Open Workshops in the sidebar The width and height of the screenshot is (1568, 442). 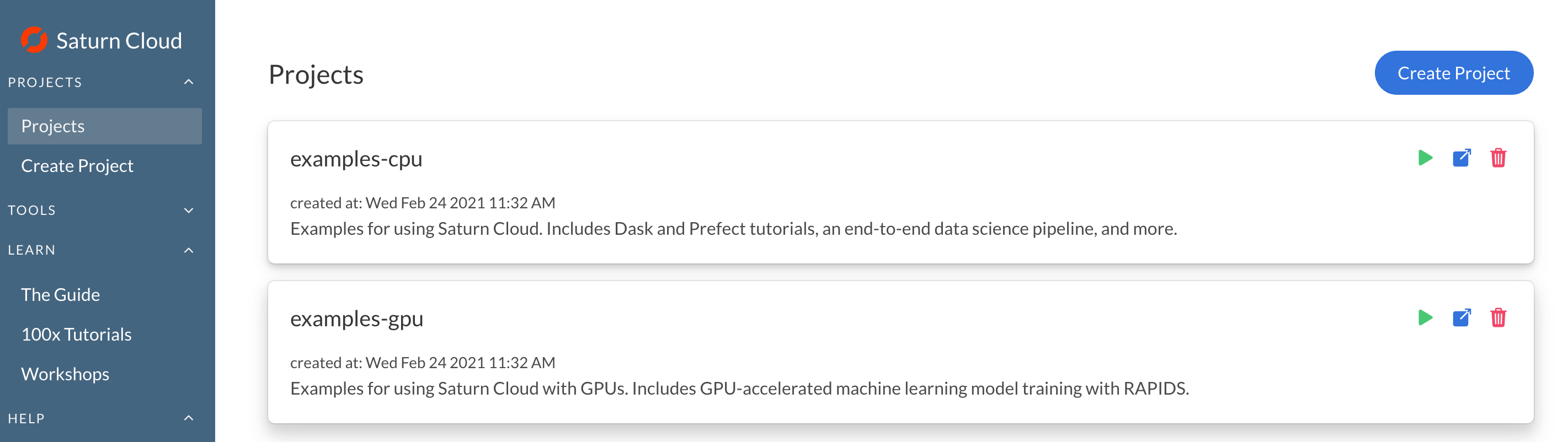(65, 374)
